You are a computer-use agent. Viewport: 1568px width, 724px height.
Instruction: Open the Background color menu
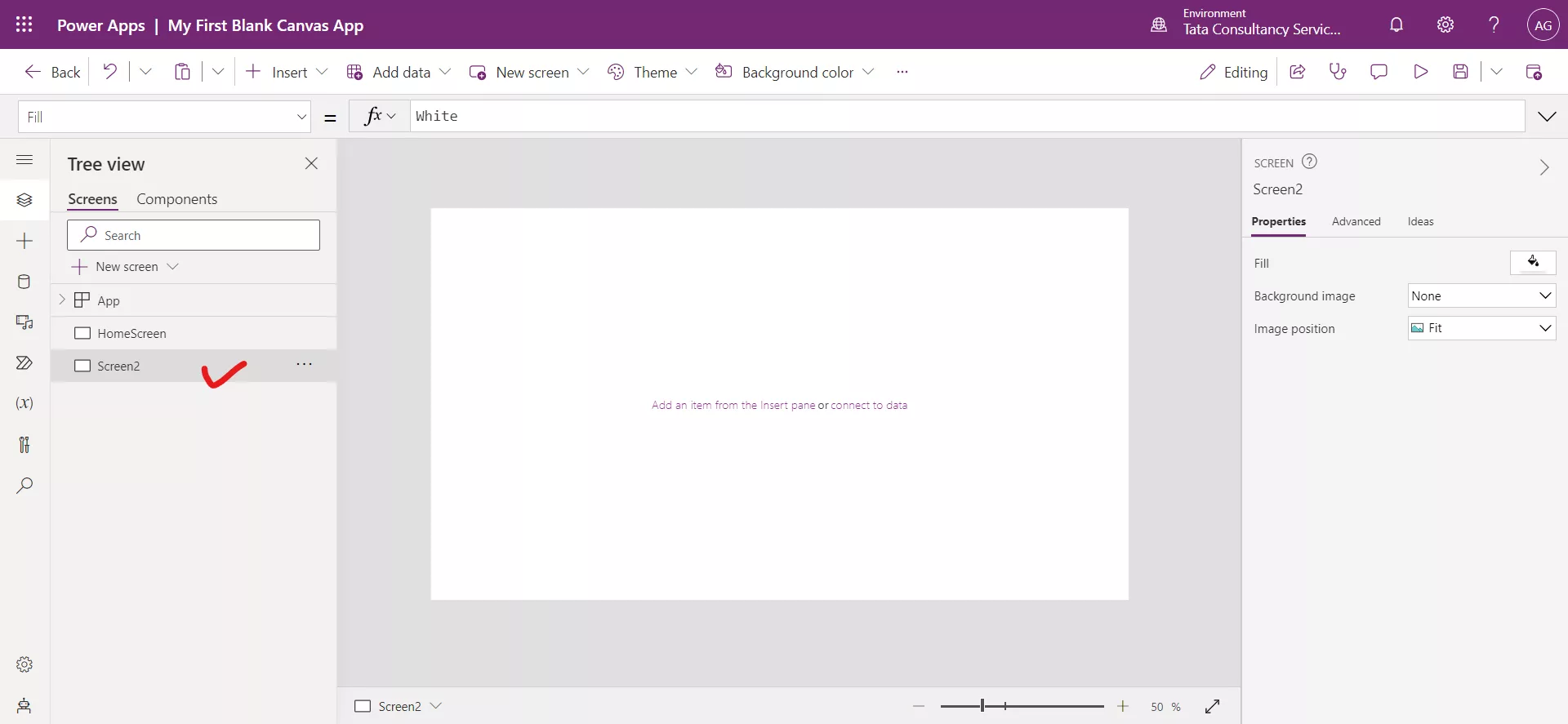[795, 72]
